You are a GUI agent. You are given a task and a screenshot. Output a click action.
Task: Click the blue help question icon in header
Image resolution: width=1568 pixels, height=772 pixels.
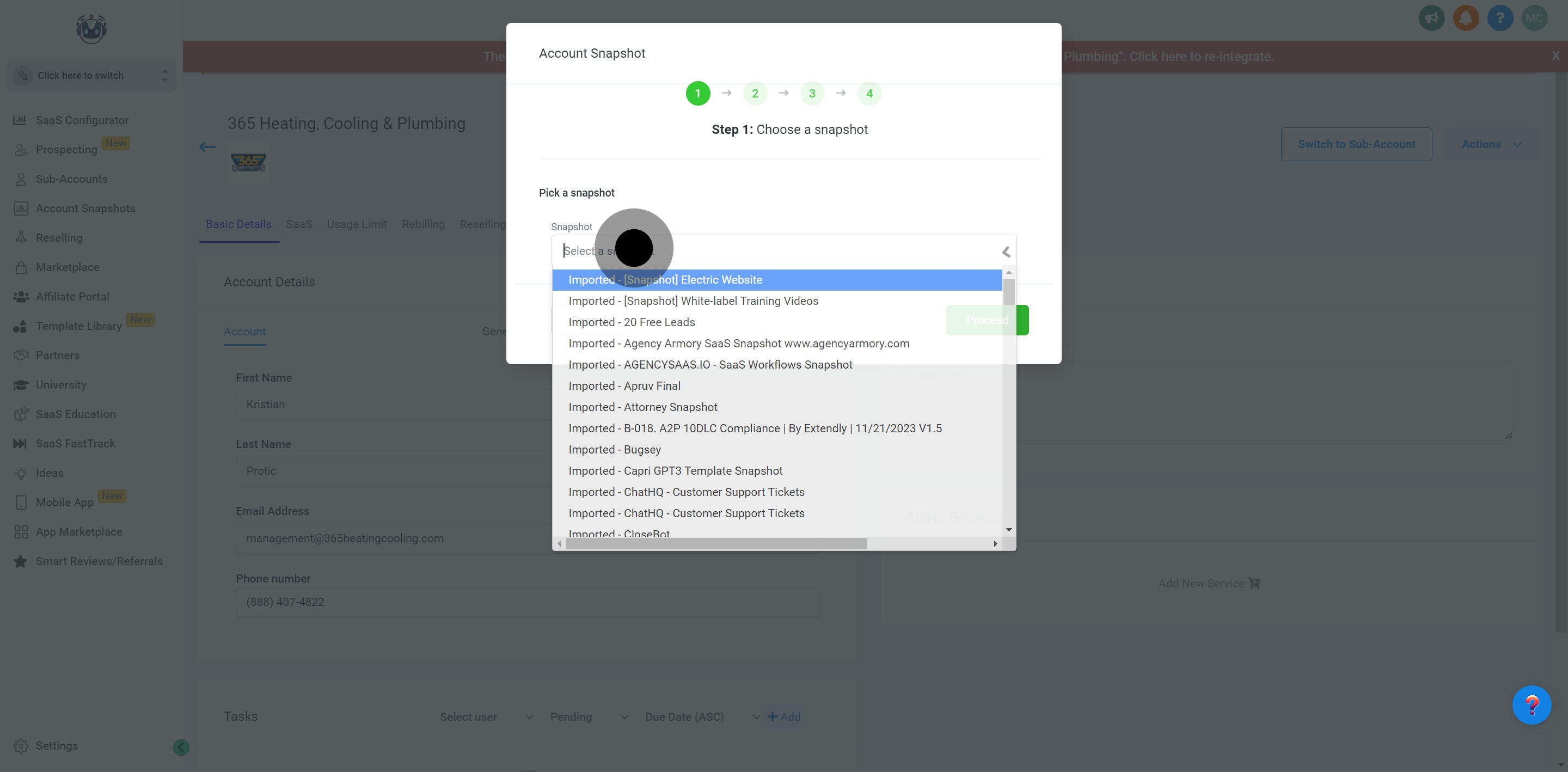1500,19
